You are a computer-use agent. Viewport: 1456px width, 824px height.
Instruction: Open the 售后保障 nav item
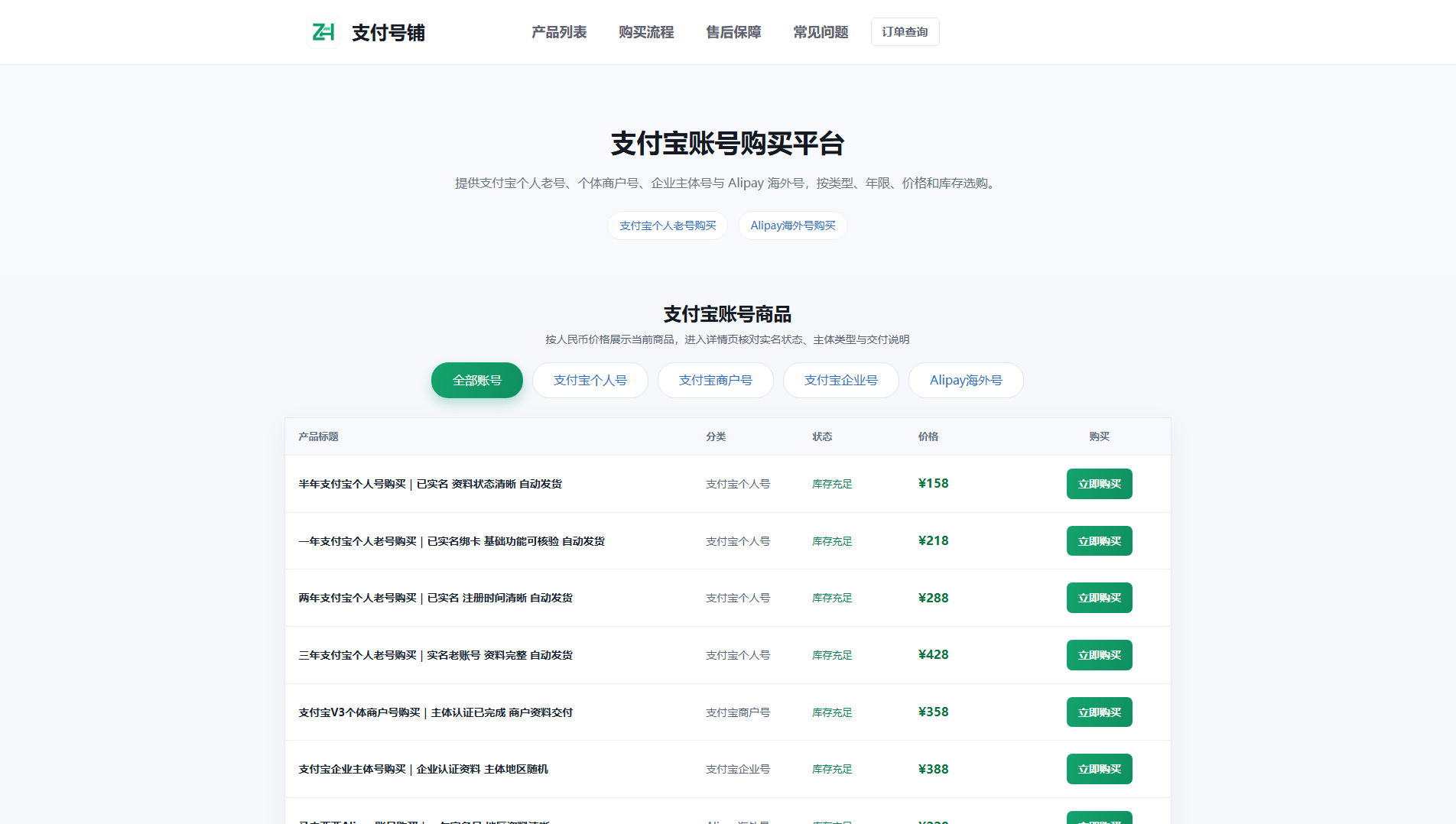[733, 32]
